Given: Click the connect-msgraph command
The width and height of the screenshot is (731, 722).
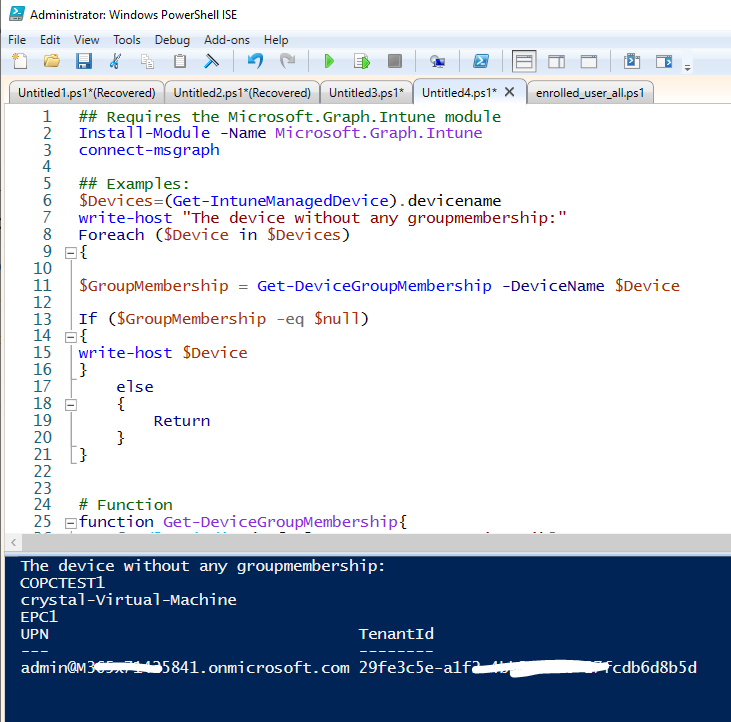Looking at the screenshot, I should [x=149, y=150].
